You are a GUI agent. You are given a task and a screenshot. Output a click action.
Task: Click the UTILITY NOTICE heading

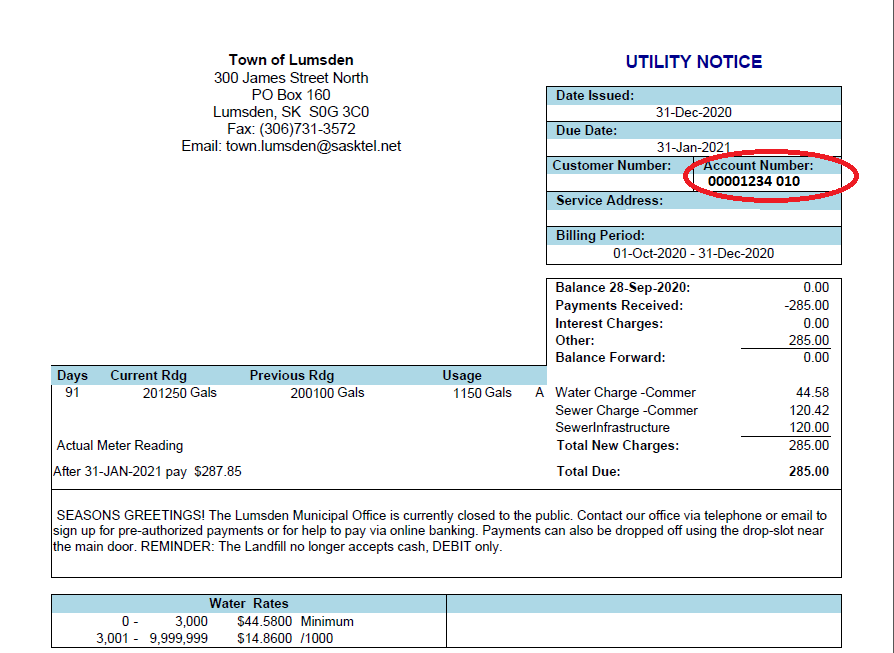pyautogui.click(x=693, y=62)
